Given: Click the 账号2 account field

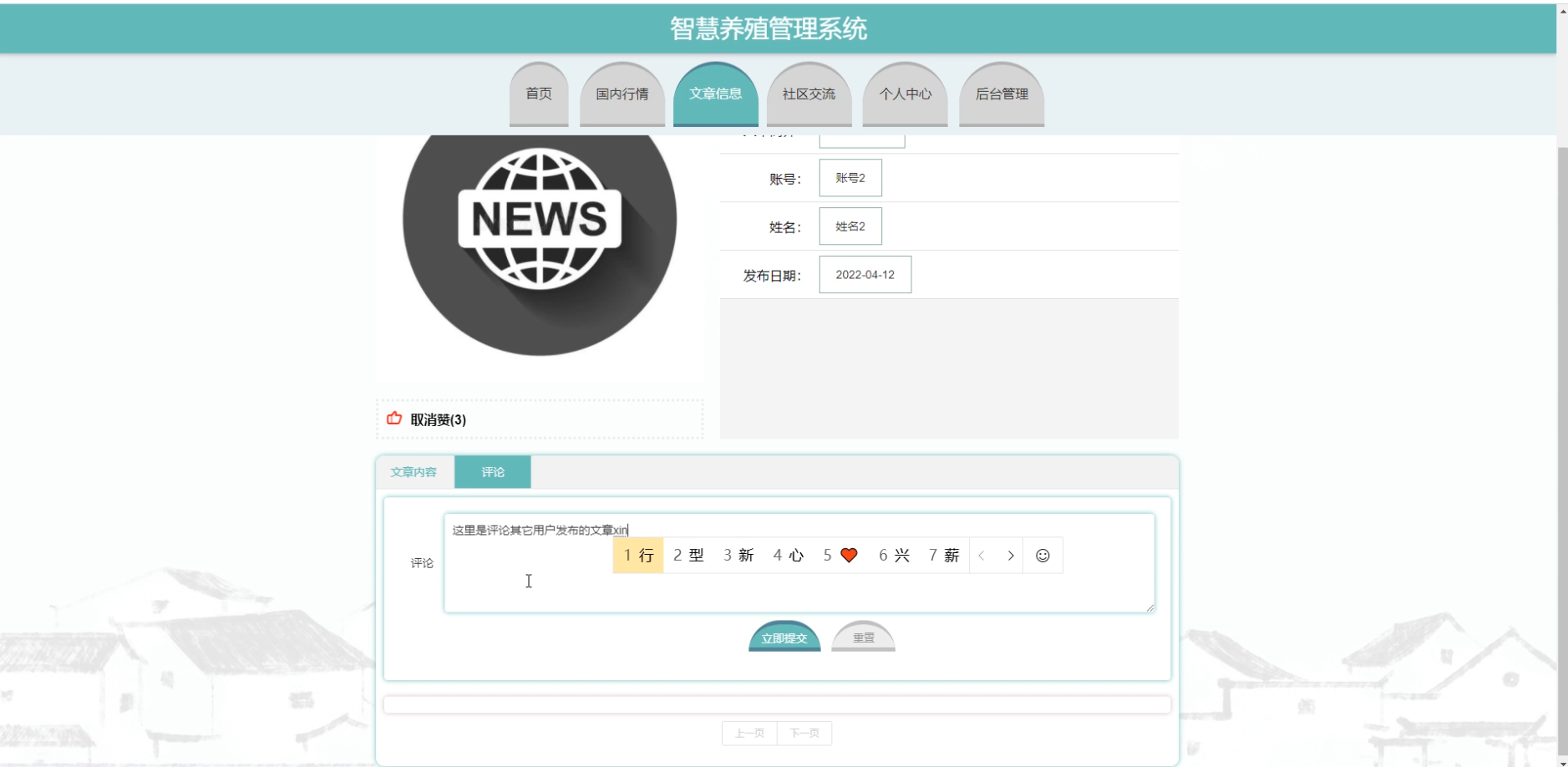Looking at the screenshot, I should pyautogui.click(x=850, y=178).
